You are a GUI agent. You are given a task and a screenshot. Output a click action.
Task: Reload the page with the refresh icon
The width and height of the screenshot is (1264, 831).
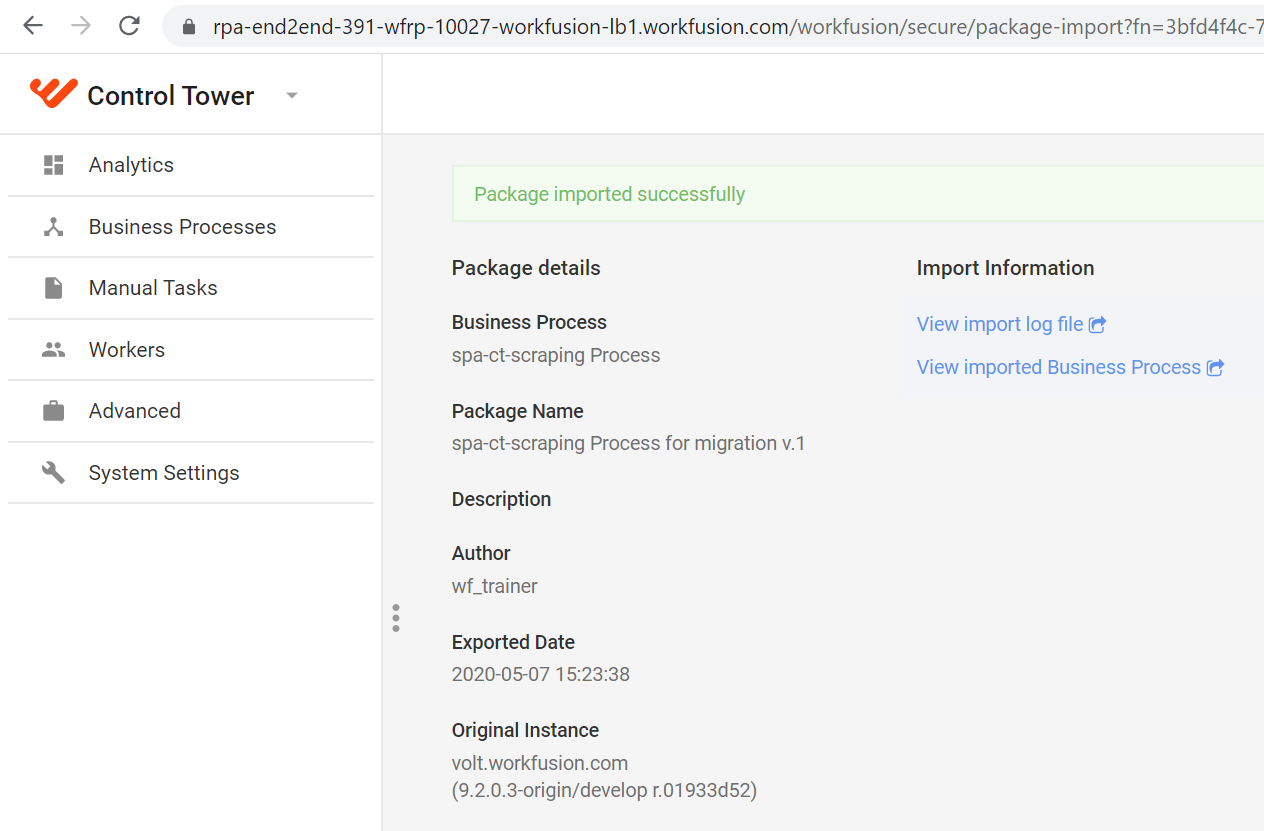(x=129, y=26)
